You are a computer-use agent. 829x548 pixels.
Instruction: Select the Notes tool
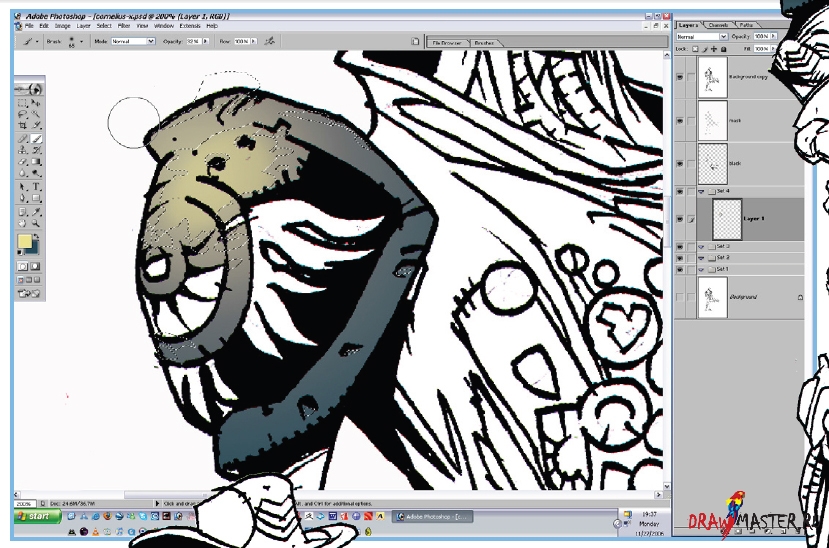23,212
